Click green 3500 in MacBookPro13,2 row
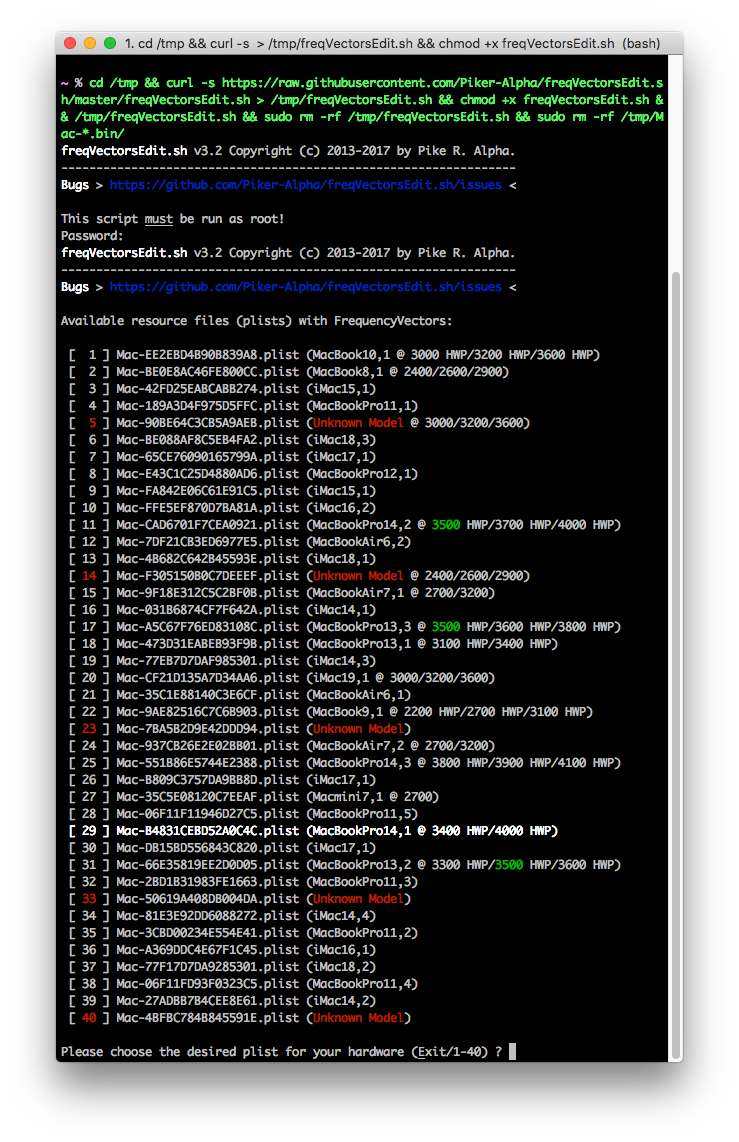 point(509,865)
